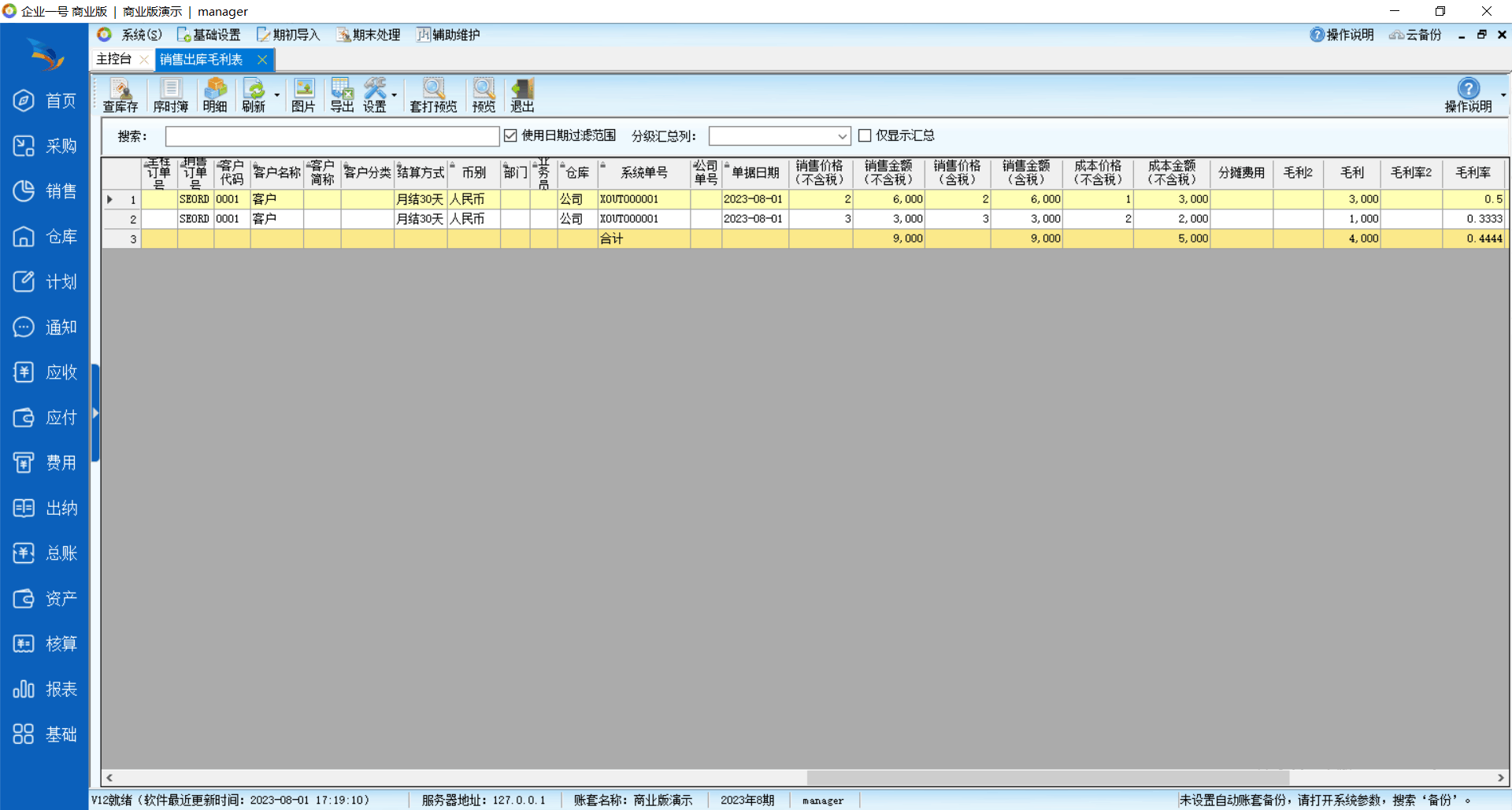Sort by the 毛利率 column header
The image size is (1512, 810).
click(1473, 172)
